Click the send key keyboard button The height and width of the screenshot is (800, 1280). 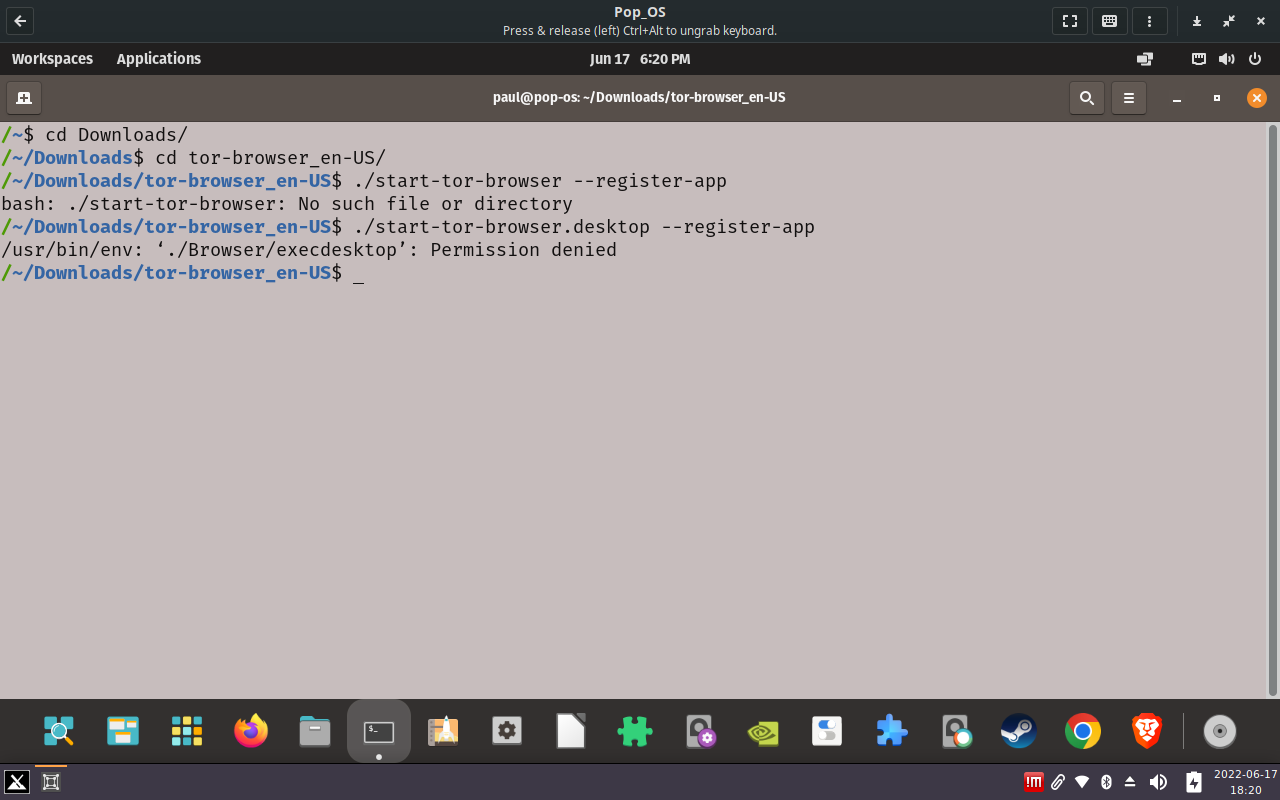pyautogui.click(x=1109, y=21)
